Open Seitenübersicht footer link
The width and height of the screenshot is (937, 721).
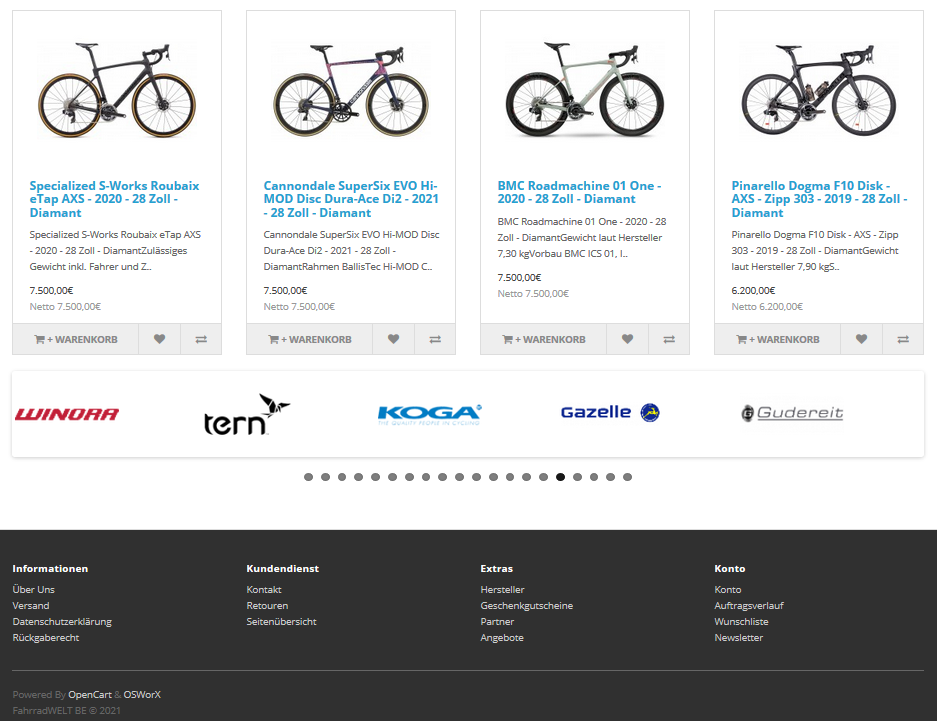click(x=281, y=622)
